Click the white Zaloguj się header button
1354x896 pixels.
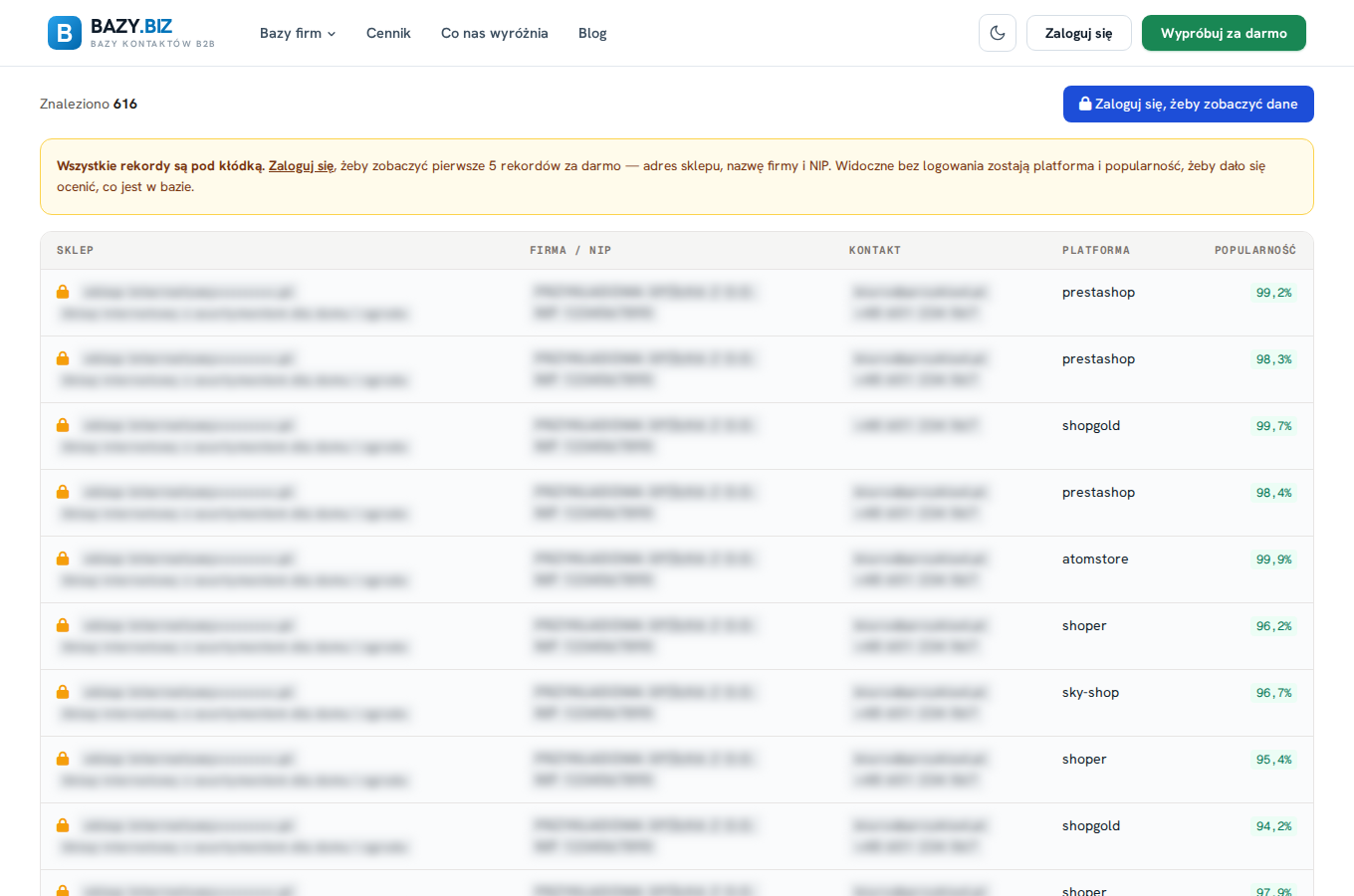[x=1079, y=33]
